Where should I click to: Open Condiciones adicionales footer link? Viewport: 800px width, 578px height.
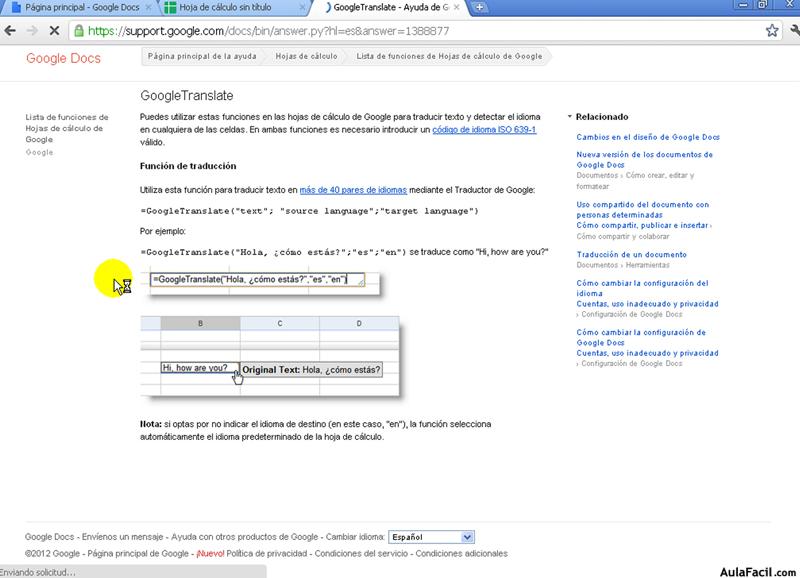(461, 554)
